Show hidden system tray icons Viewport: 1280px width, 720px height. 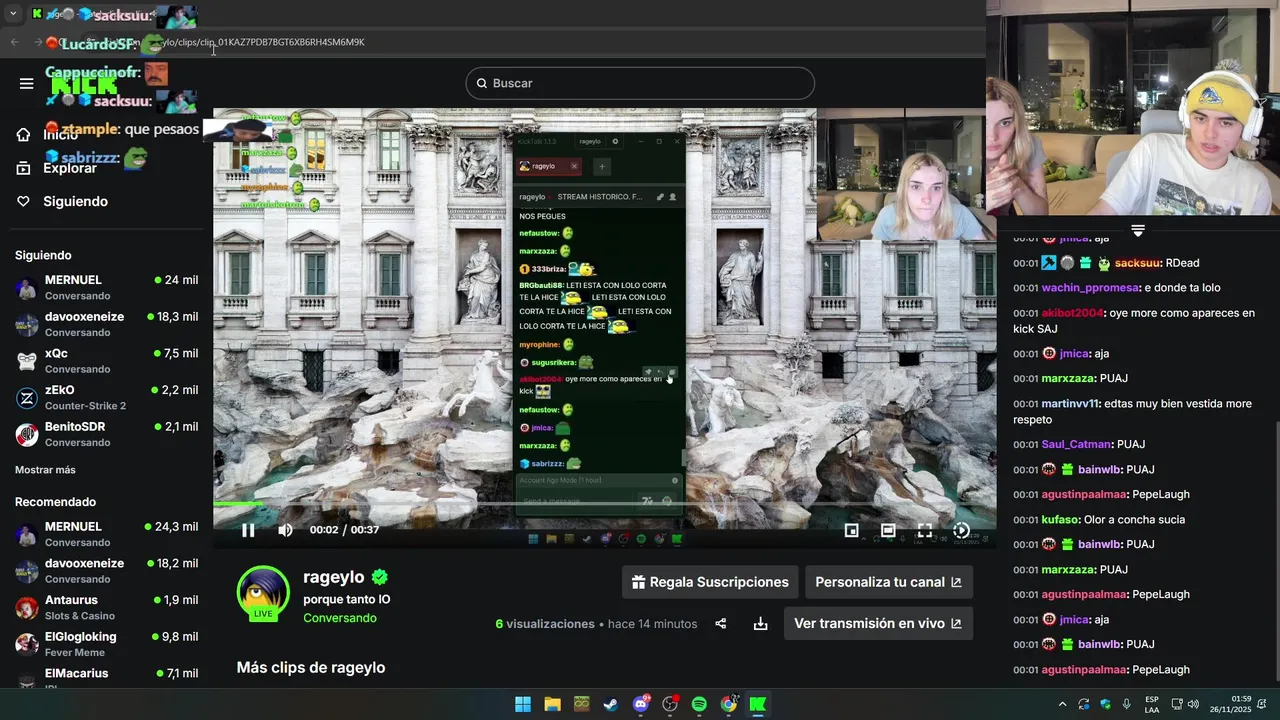coord(1062,704)
